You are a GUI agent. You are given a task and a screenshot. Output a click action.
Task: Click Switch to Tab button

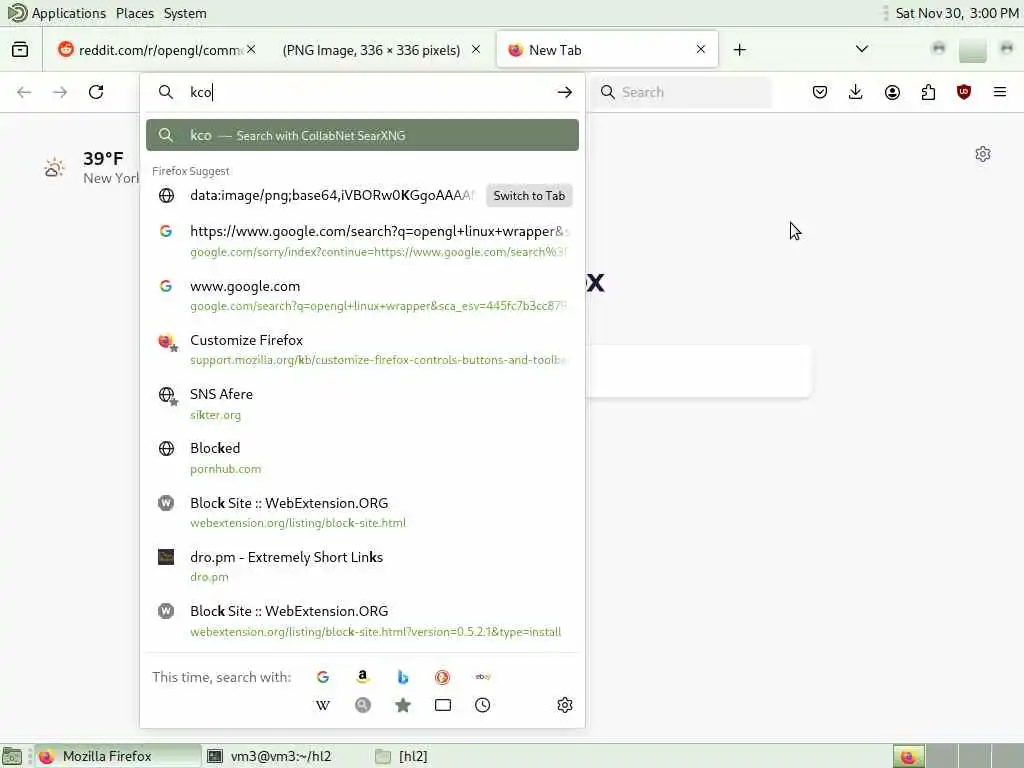(x=529, y=196)
